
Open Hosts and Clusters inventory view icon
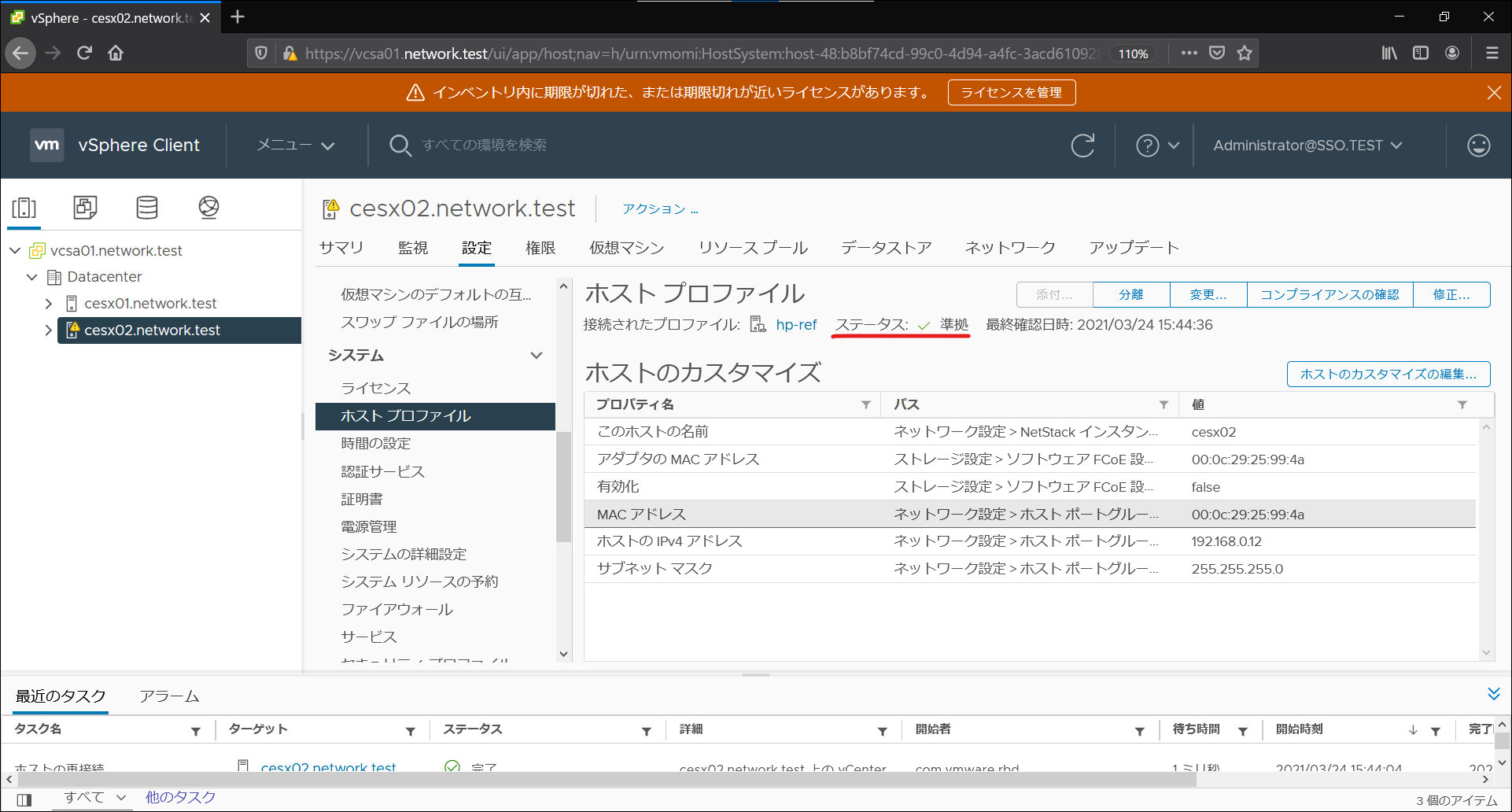pos(24,208)
